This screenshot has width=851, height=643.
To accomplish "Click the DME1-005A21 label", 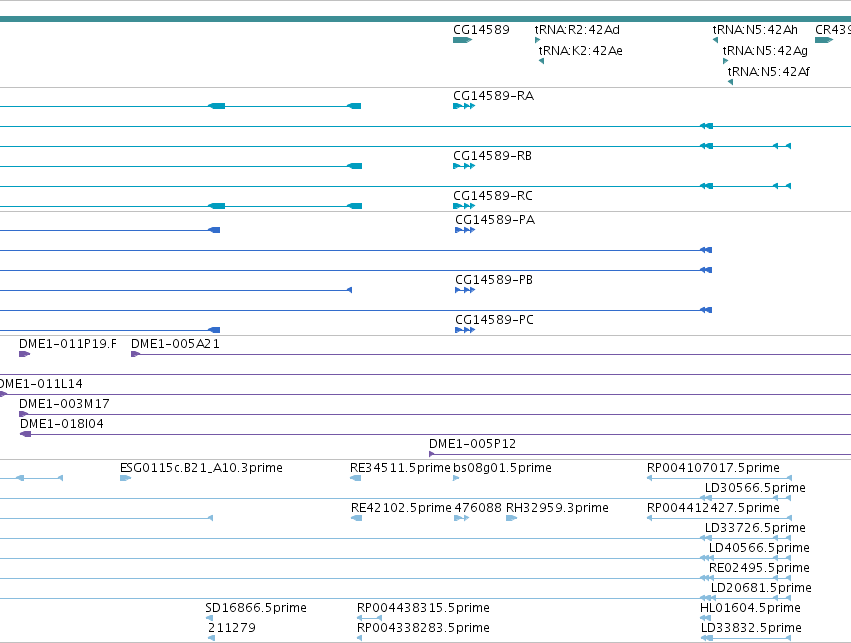I will pos(175,344).
